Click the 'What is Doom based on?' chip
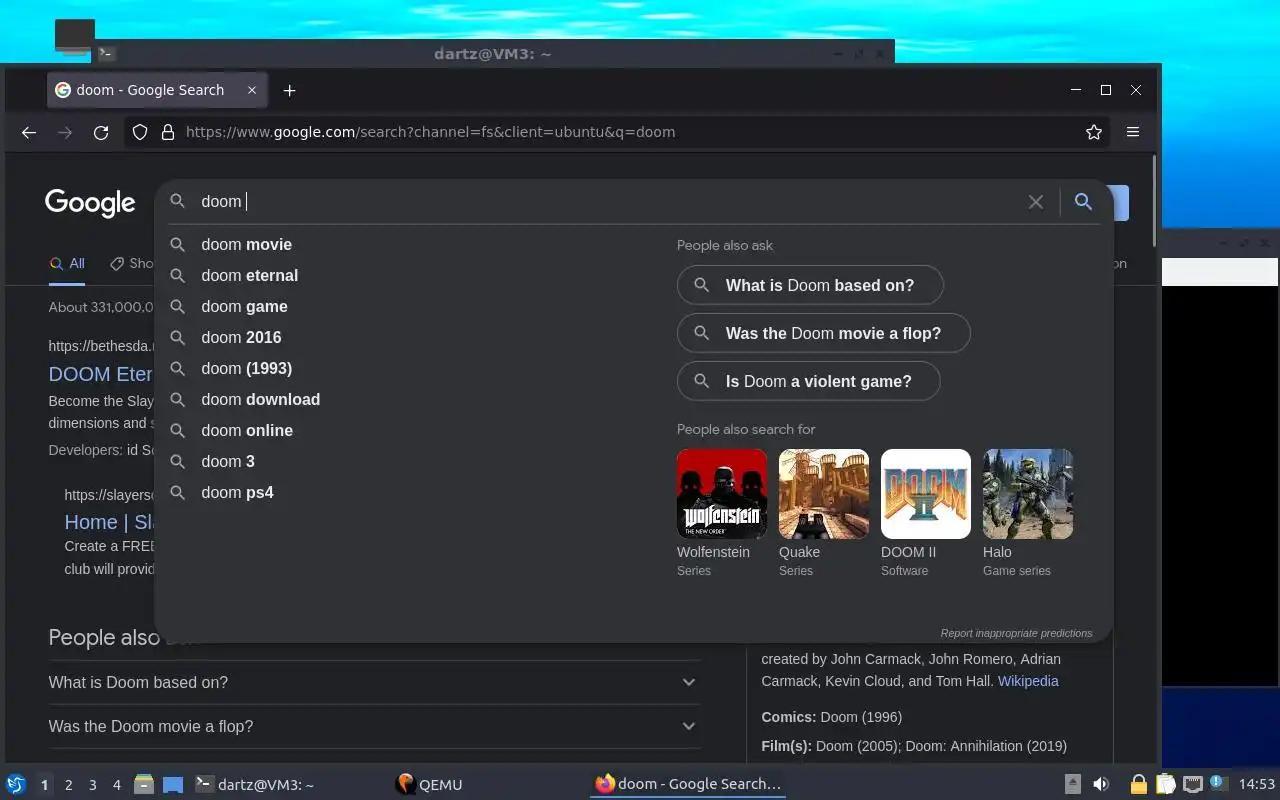The width and height of the screenshot is (1280, 800). (810, 285)
